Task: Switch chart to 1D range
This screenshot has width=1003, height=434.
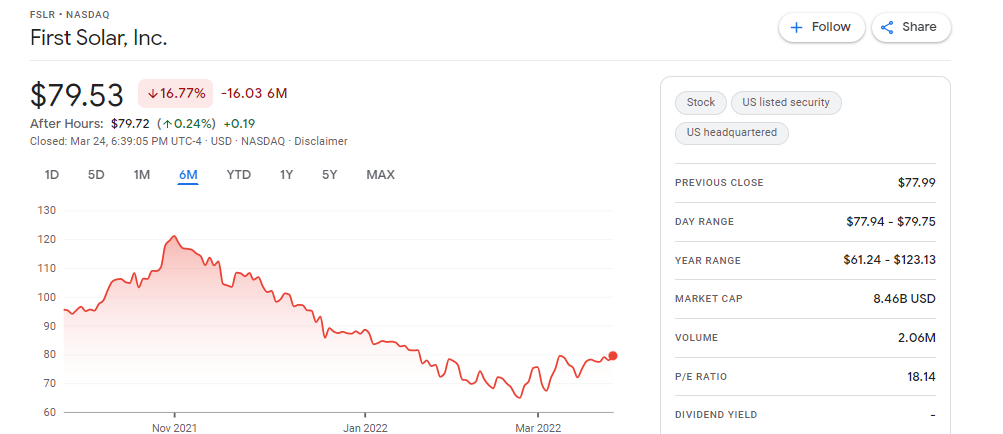Action: tap(52, 175)
